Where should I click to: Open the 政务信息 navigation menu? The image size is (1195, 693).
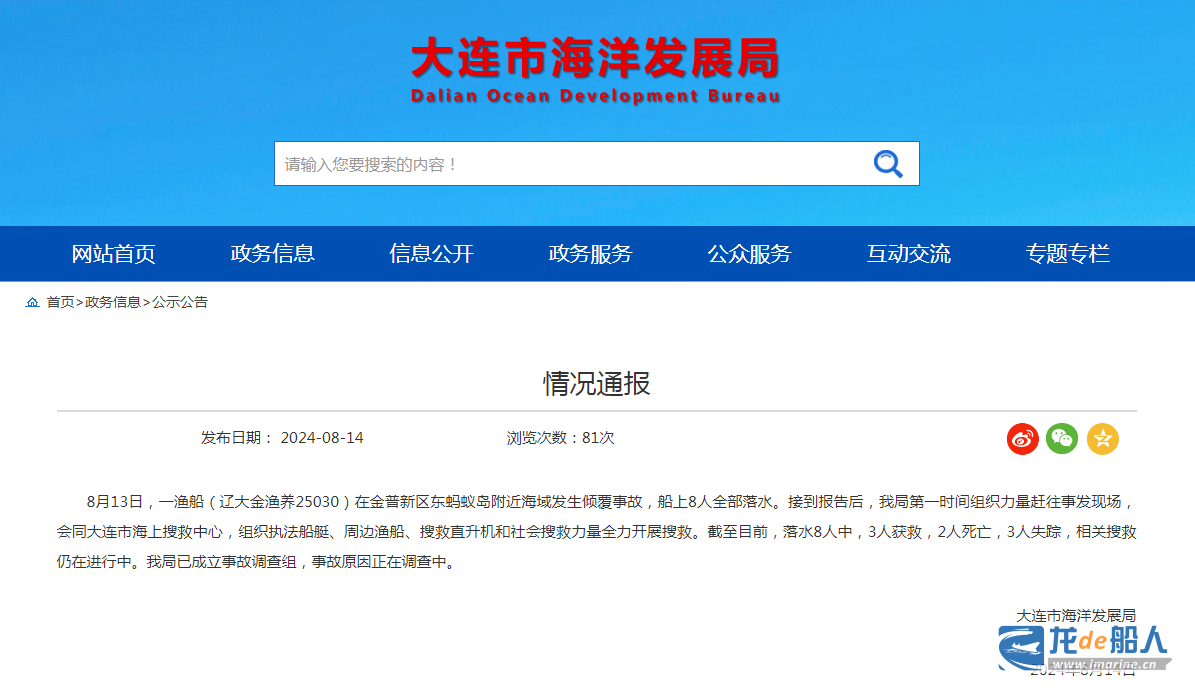pos(272,254)
